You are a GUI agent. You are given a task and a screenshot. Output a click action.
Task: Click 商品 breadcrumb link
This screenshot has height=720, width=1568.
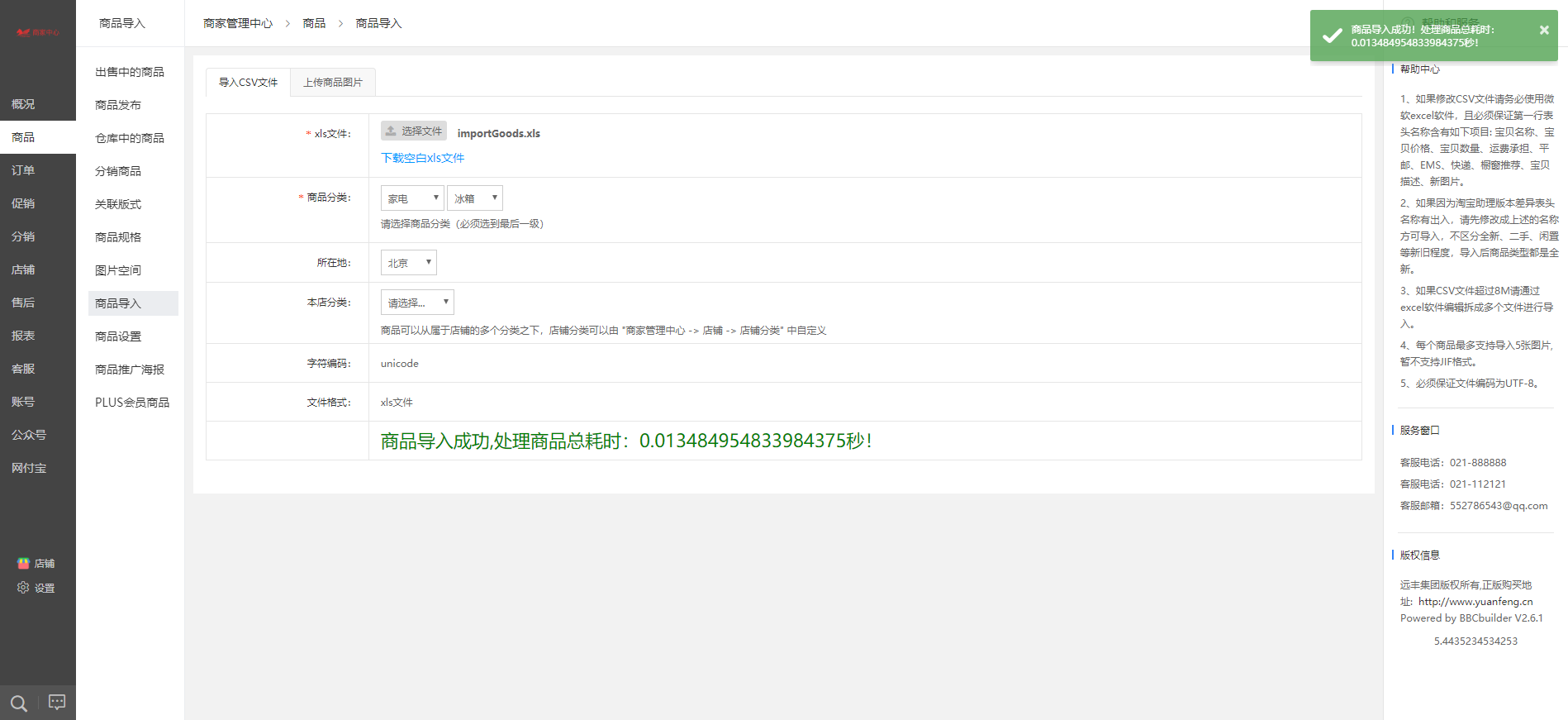(314, 23)
